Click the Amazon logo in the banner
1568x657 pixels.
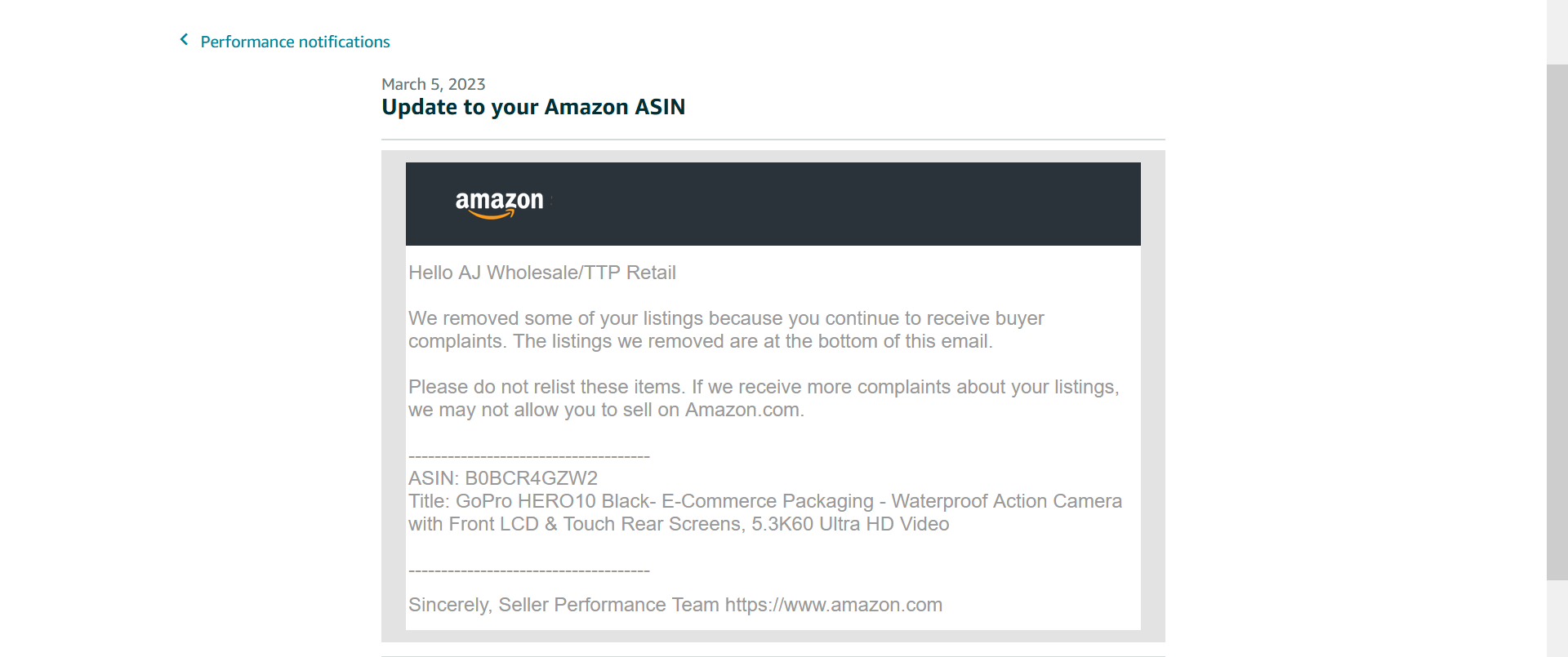[499, 203]
